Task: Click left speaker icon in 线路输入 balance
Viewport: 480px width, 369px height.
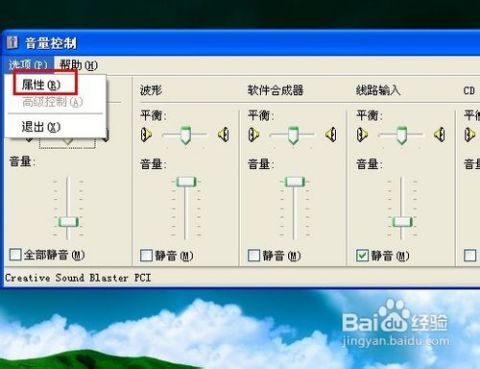Action: pos(363,134)
